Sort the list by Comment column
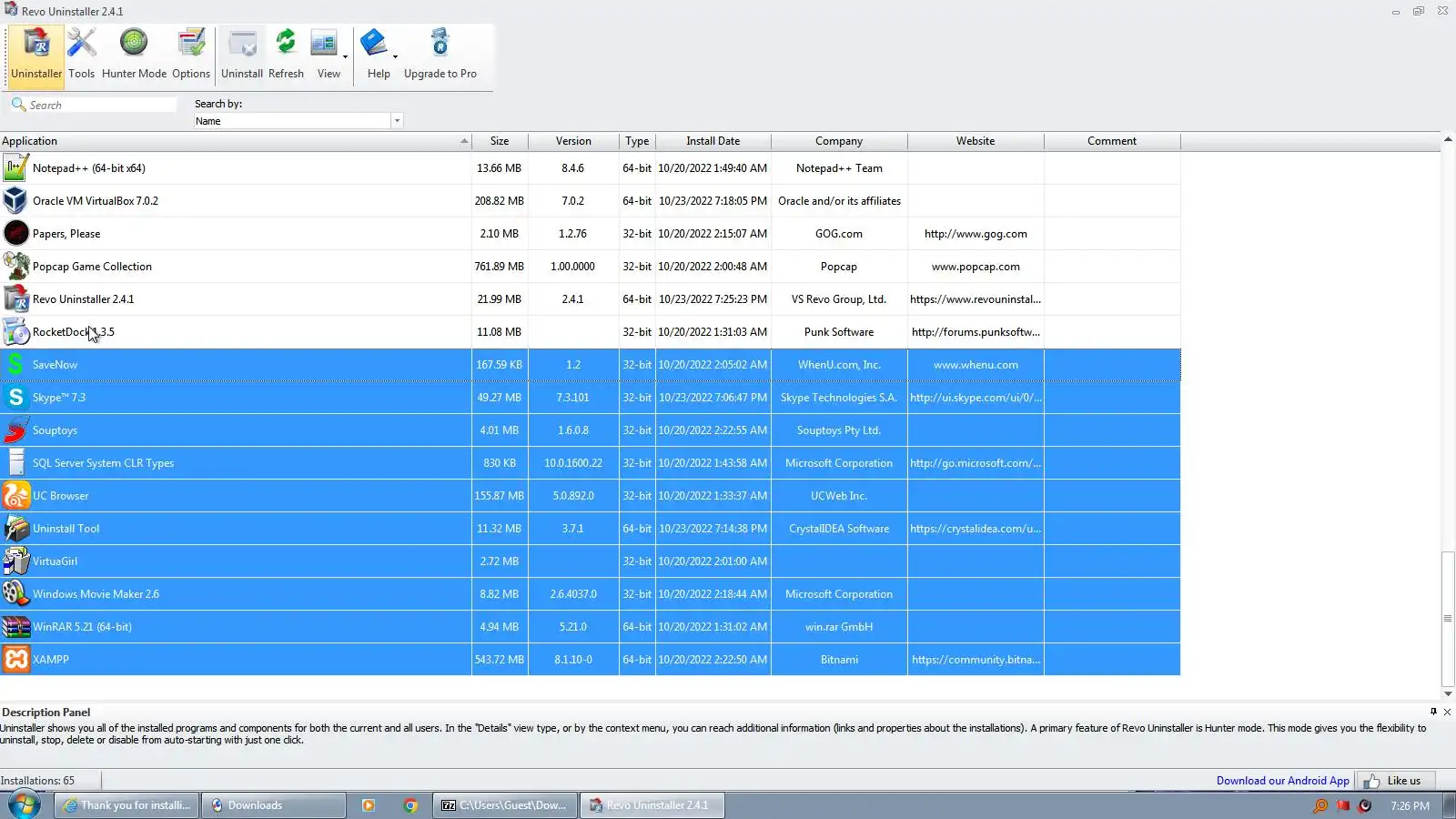Image resolution: width=1456 pixels, height=819 pixels. 1112,141
